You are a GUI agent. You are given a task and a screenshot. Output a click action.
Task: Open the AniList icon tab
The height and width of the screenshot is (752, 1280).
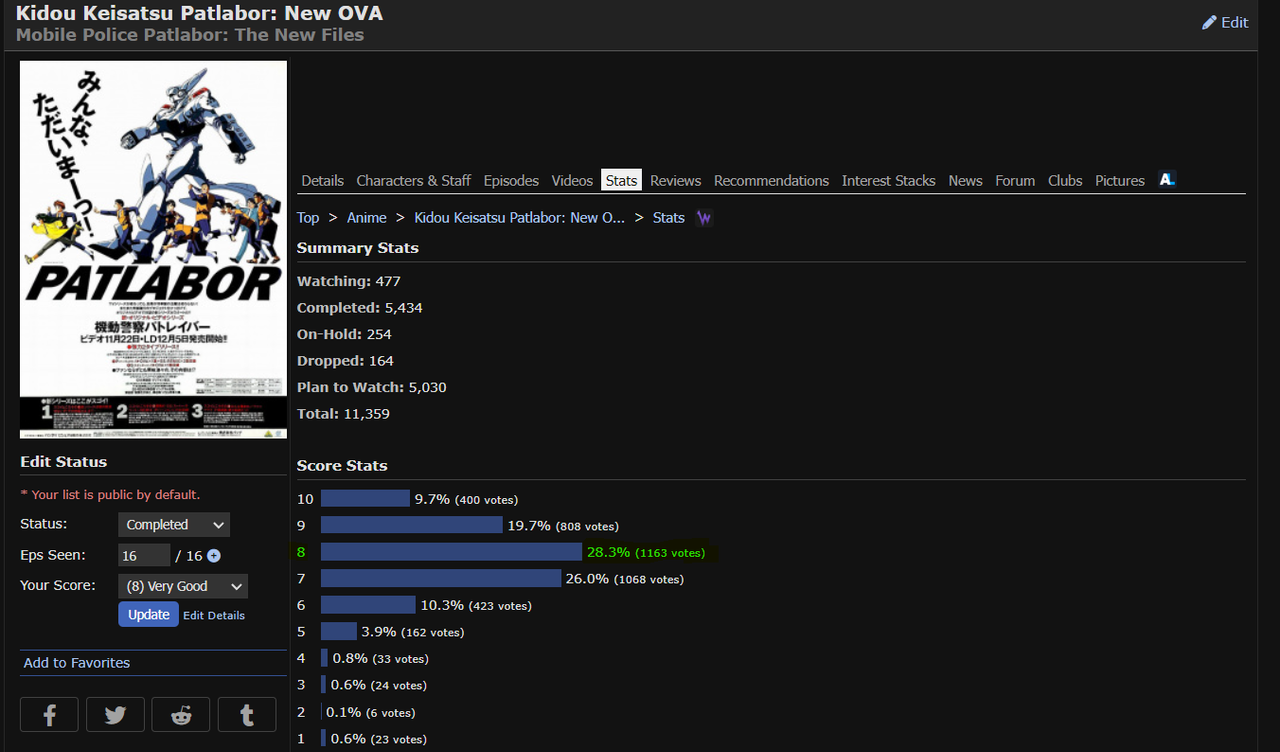tap(1167, 179)
